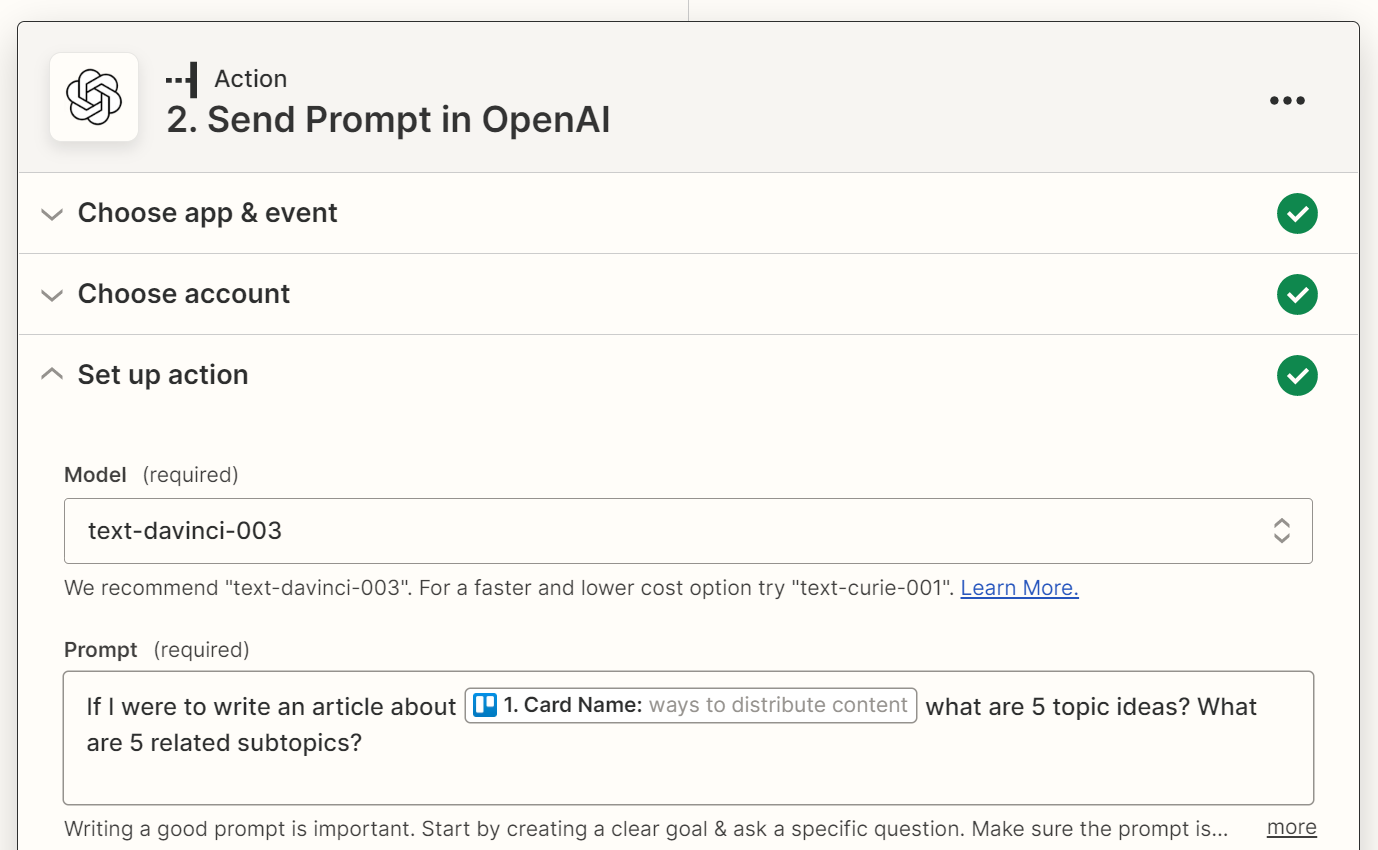The height and width of the screenshot is (850, 1378).
Task: Collapse the Set up action chevron
Action: coord(51,374)
